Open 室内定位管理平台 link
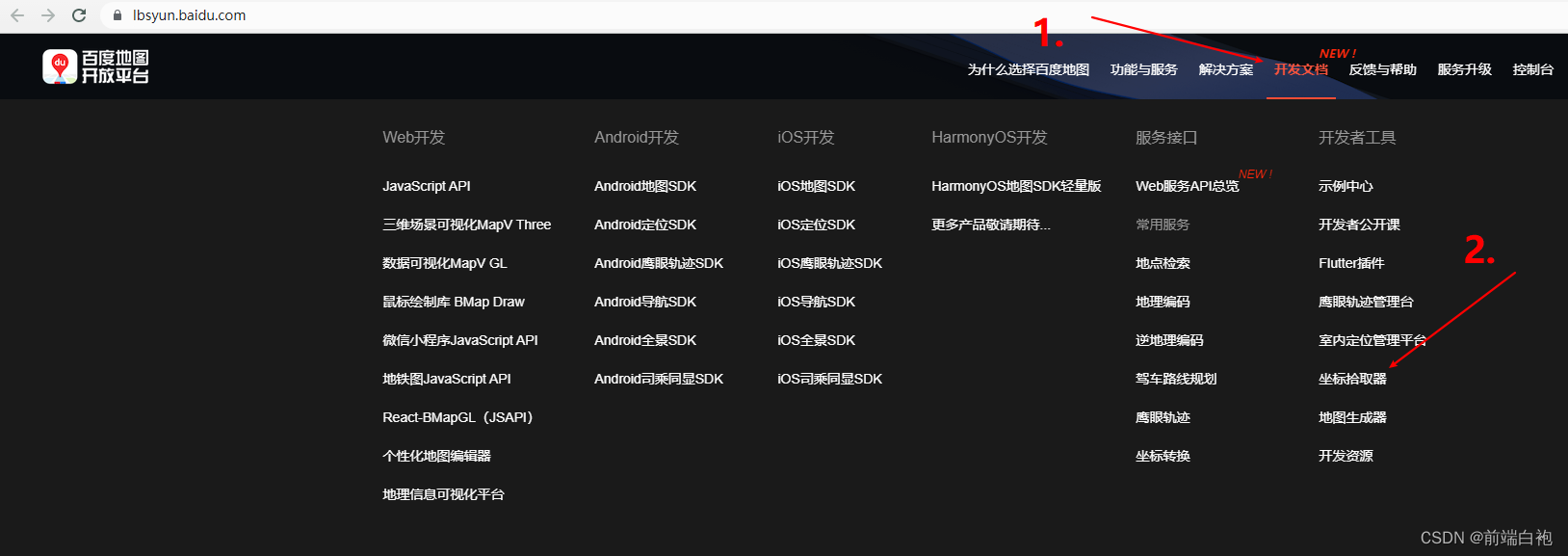Viewport: 1568px width, 556px height. point(1372,340)
